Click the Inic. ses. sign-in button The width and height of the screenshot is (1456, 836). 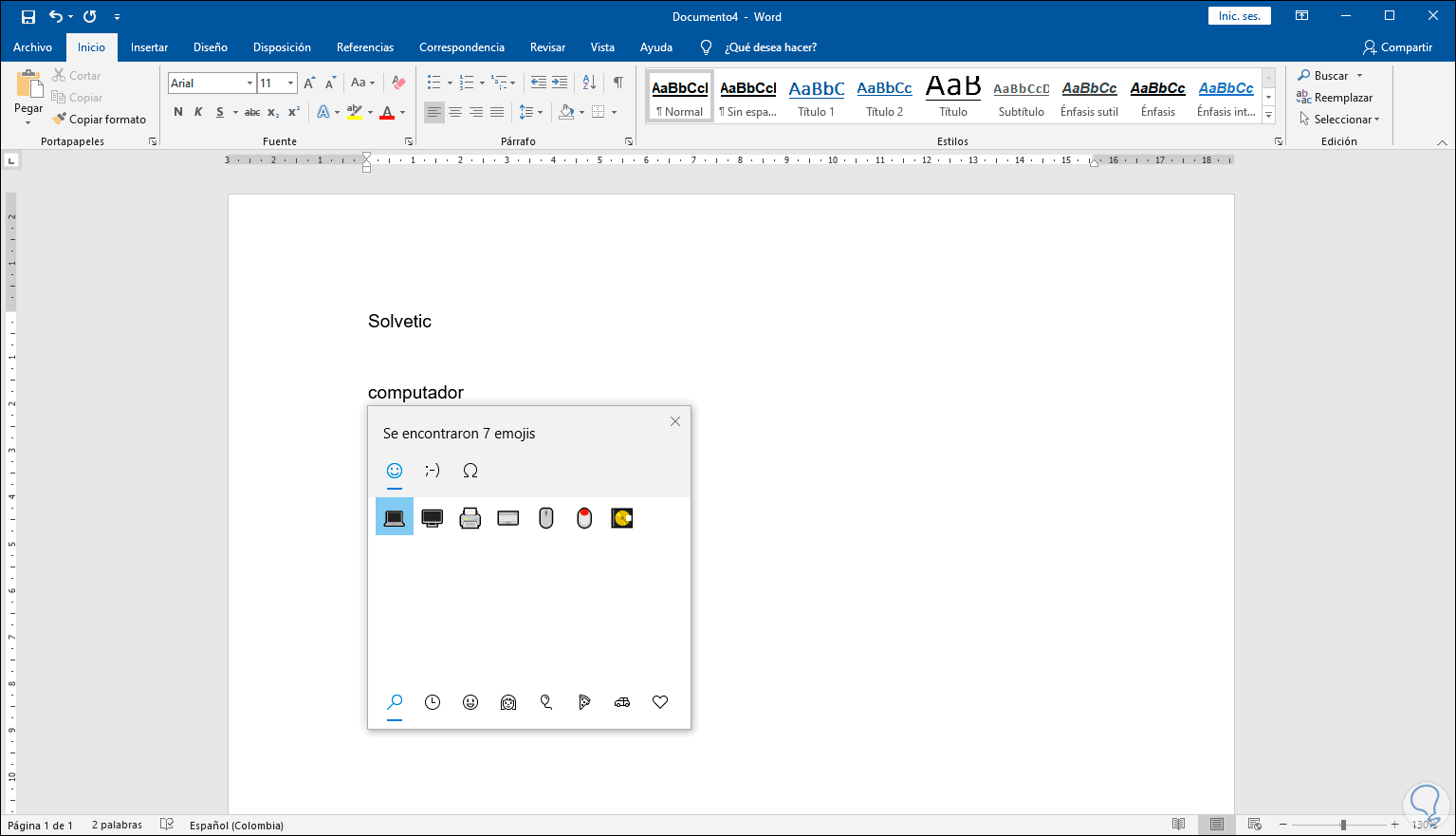[x=1239, y=15]
